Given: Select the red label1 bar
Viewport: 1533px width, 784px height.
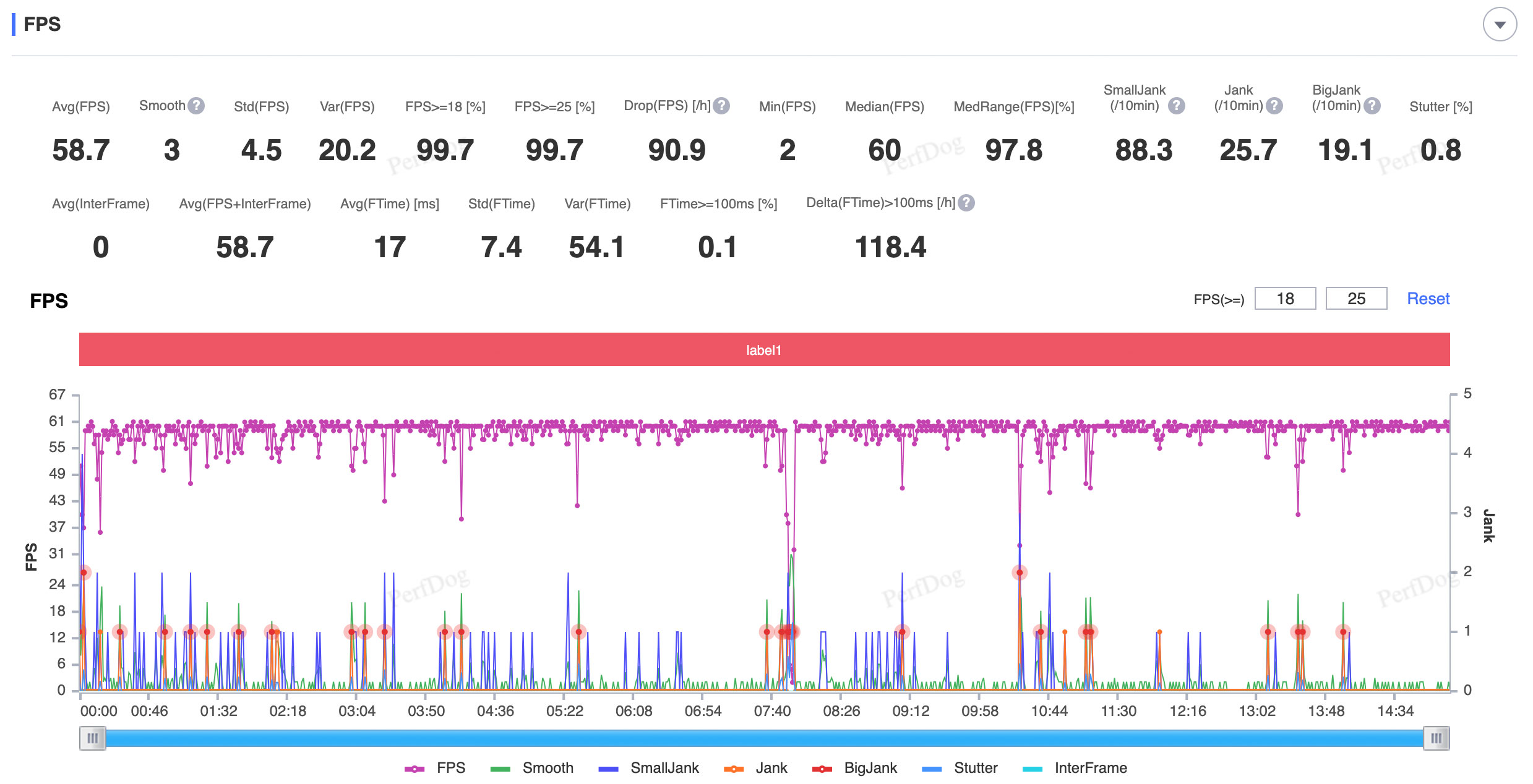Looking at the screenshot, I should click(764, 349).
